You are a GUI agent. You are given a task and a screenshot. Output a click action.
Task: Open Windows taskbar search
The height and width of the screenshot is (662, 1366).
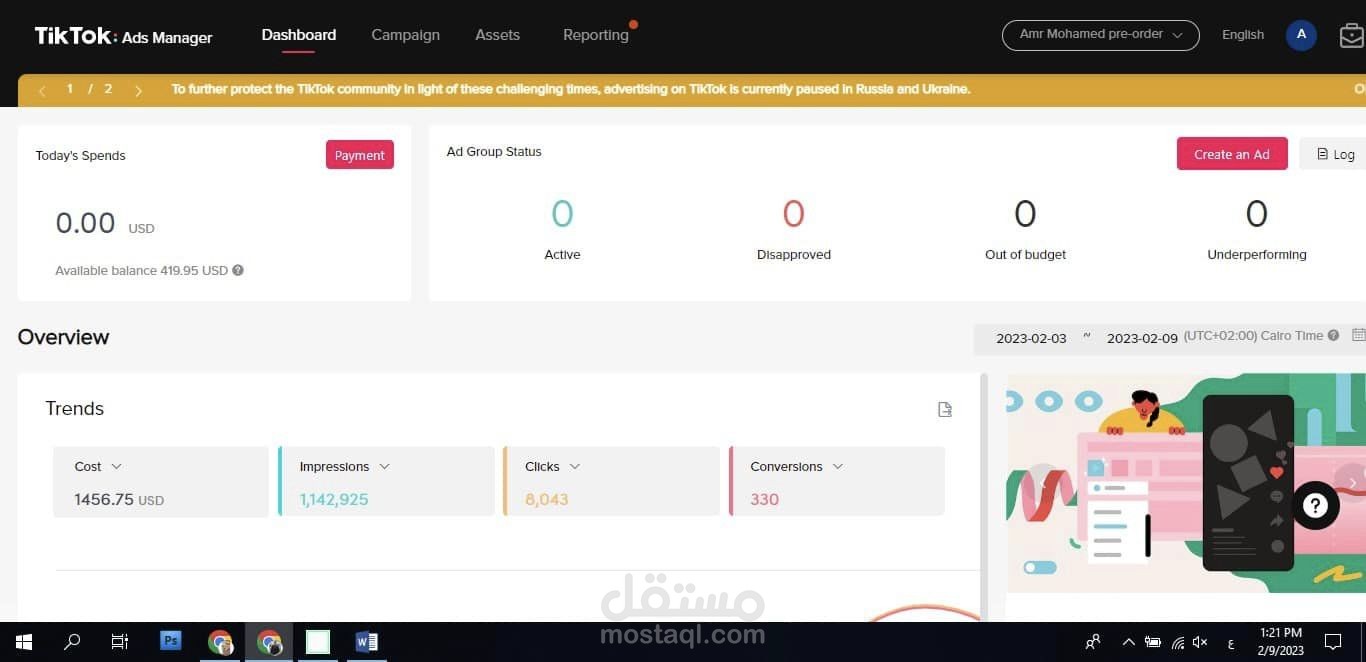pos(72,642)
